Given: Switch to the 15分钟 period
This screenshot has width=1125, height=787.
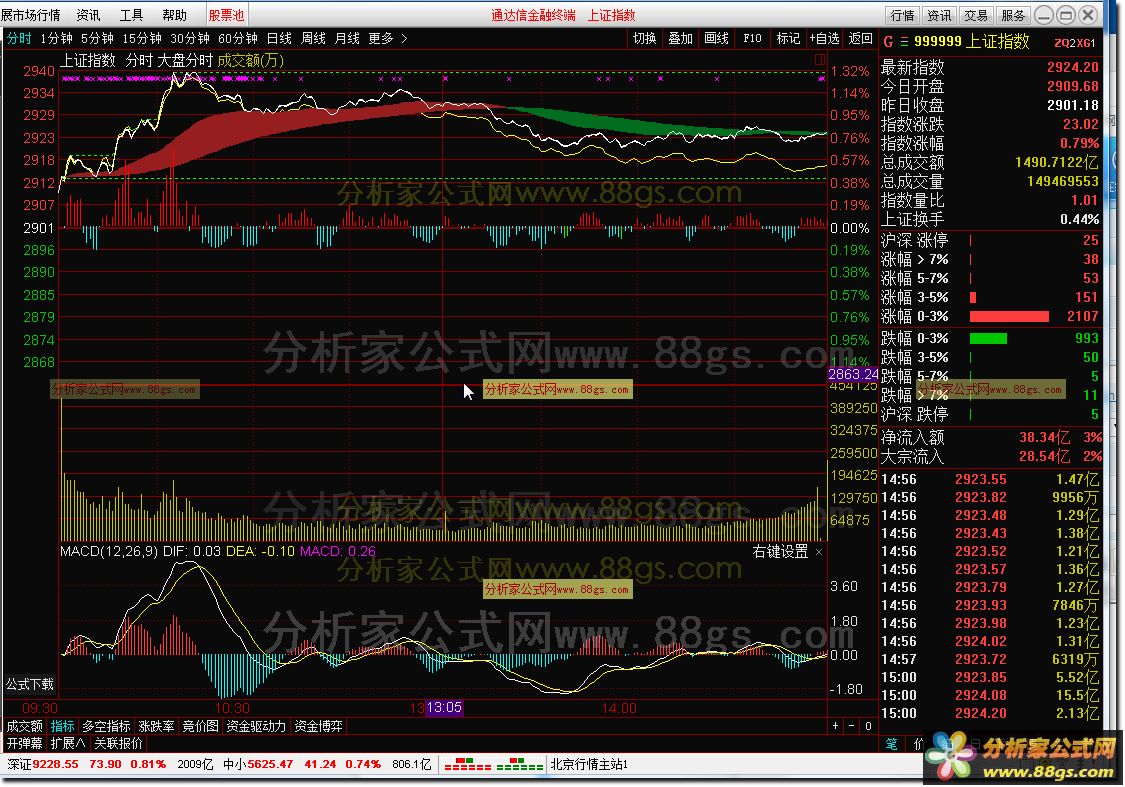Looking at the screenshot, I should click(141, 39).
